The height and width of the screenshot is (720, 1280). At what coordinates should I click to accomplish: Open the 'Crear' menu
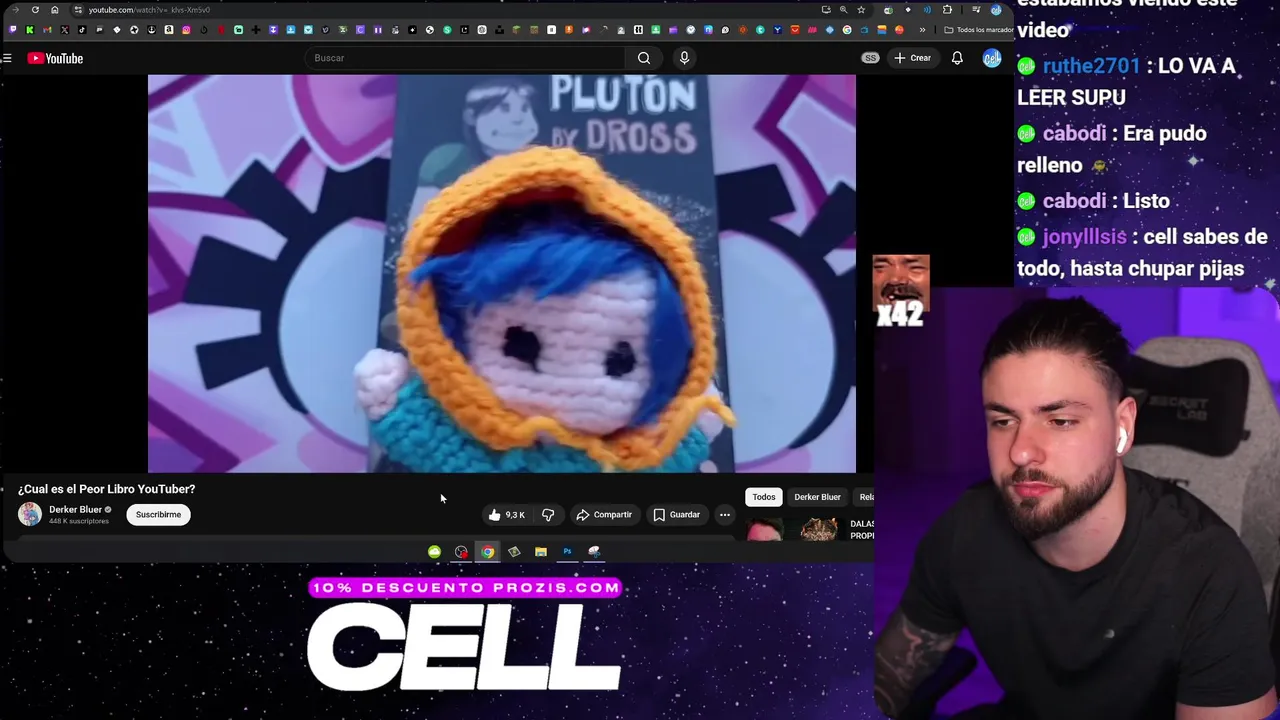point(912,58)
